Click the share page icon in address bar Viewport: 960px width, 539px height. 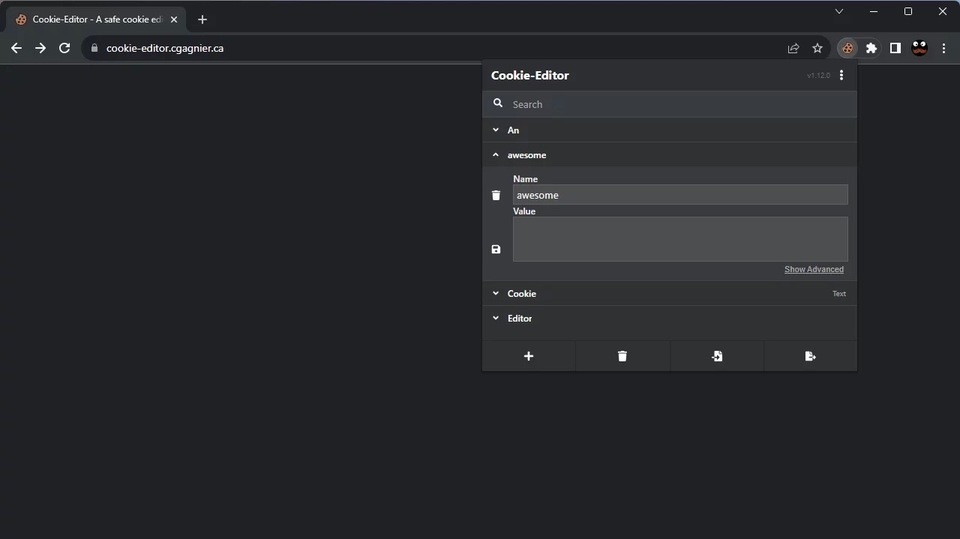793,48
